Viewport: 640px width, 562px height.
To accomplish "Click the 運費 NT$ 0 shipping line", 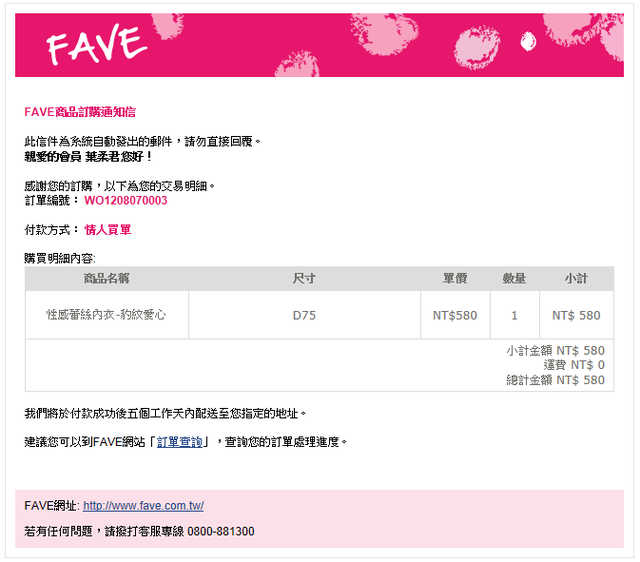I will pyautogui.click(x=574, y=365).
